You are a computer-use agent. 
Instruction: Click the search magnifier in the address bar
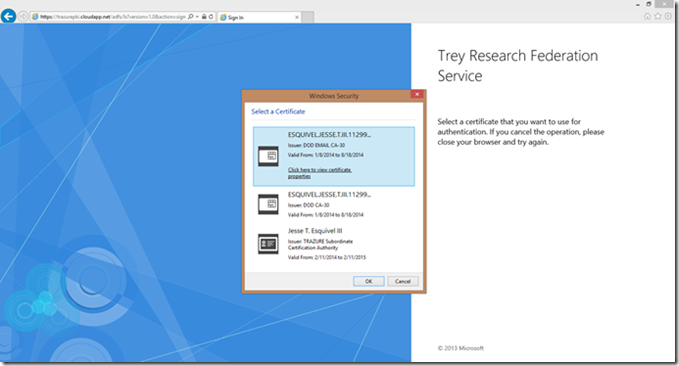click(191, 17)
